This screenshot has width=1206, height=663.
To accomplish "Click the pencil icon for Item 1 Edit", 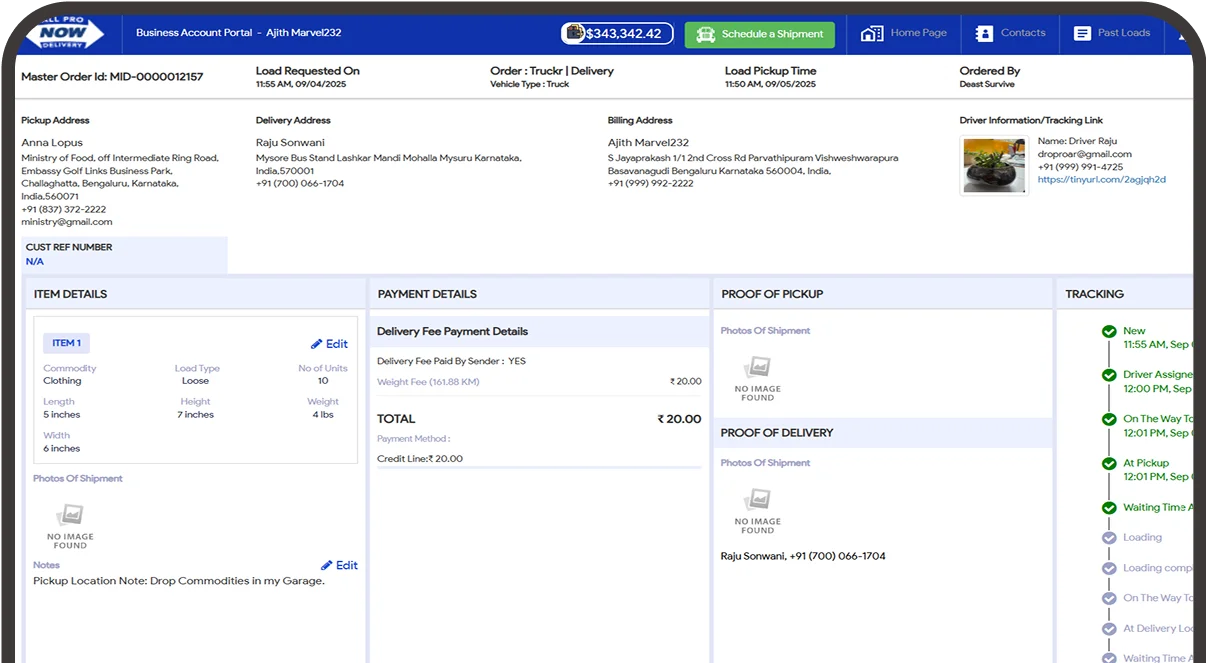I will [316, 344].
